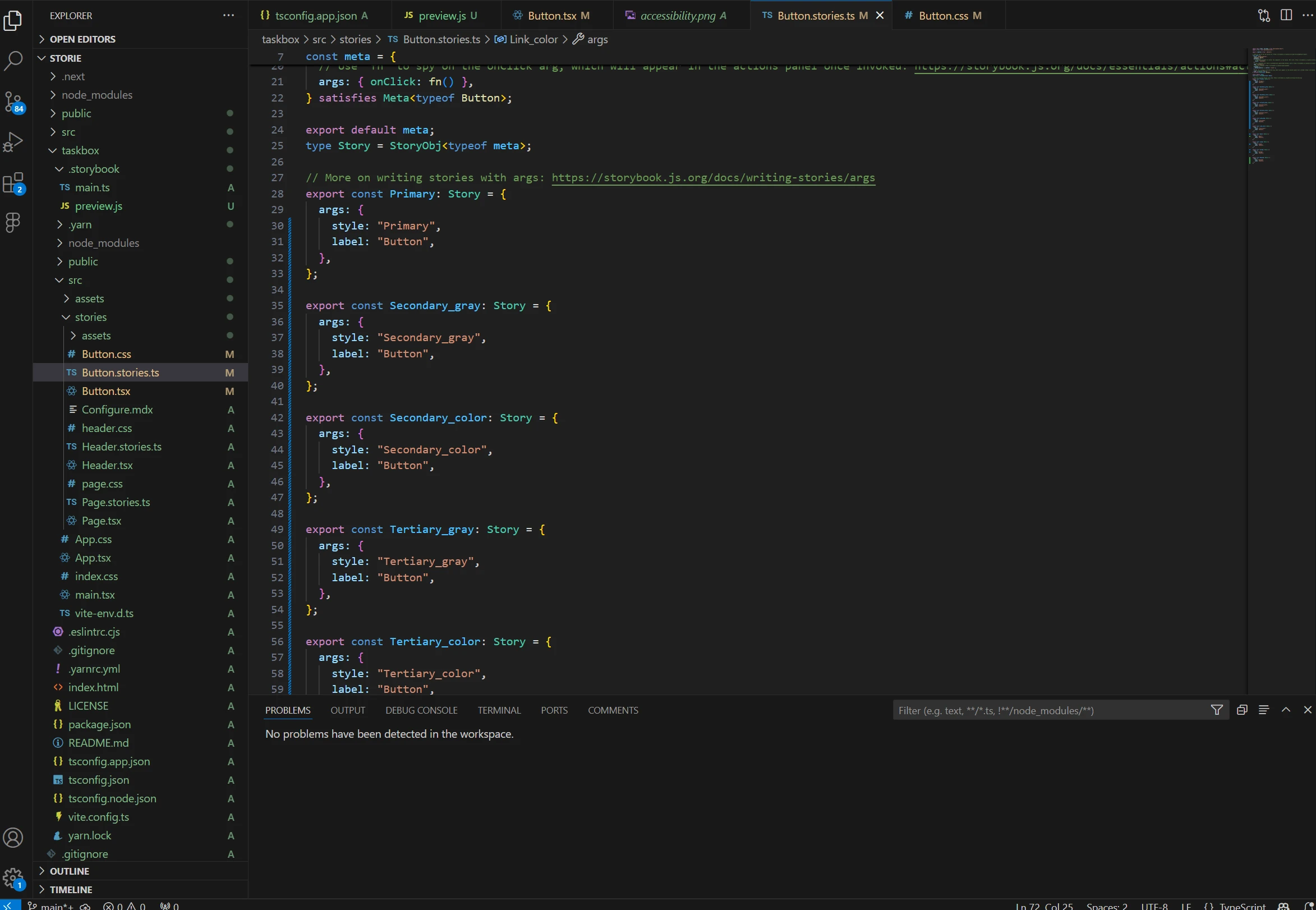Open vite.config.ts in the file tree
The image size is (1316, 910).
(x=140, y=817)
